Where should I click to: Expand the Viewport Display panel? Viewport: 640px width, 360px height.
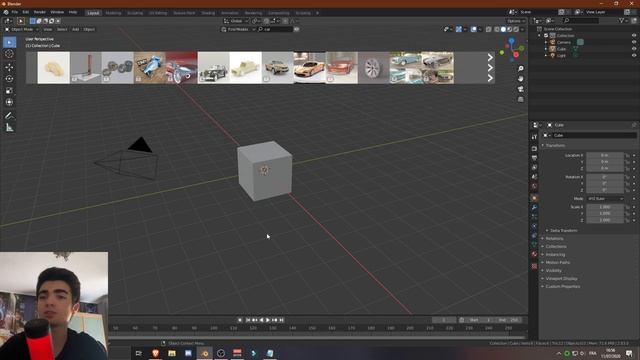(560, 278)
